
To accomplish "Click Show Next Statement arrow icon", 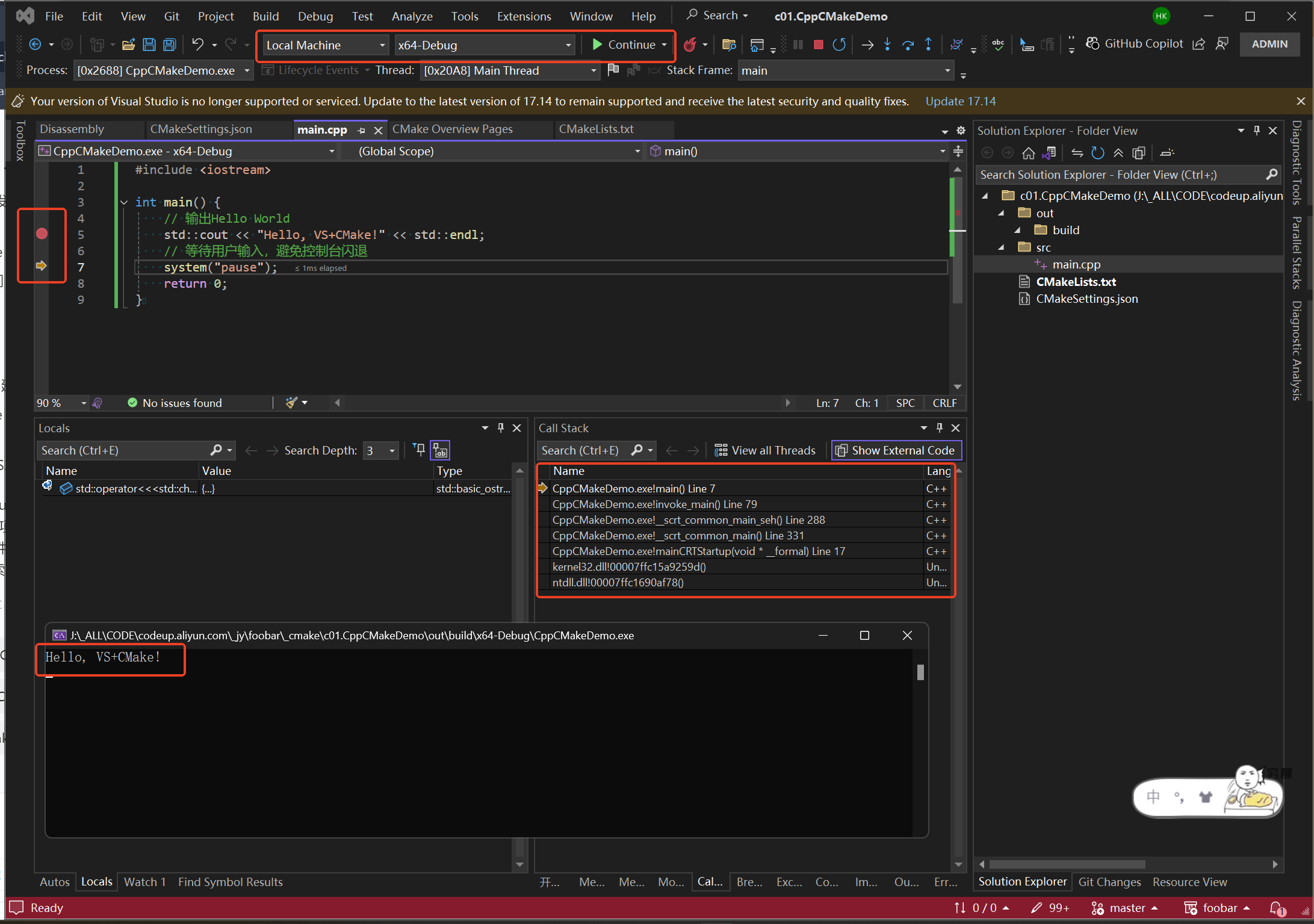I will (x=867, y=45).
